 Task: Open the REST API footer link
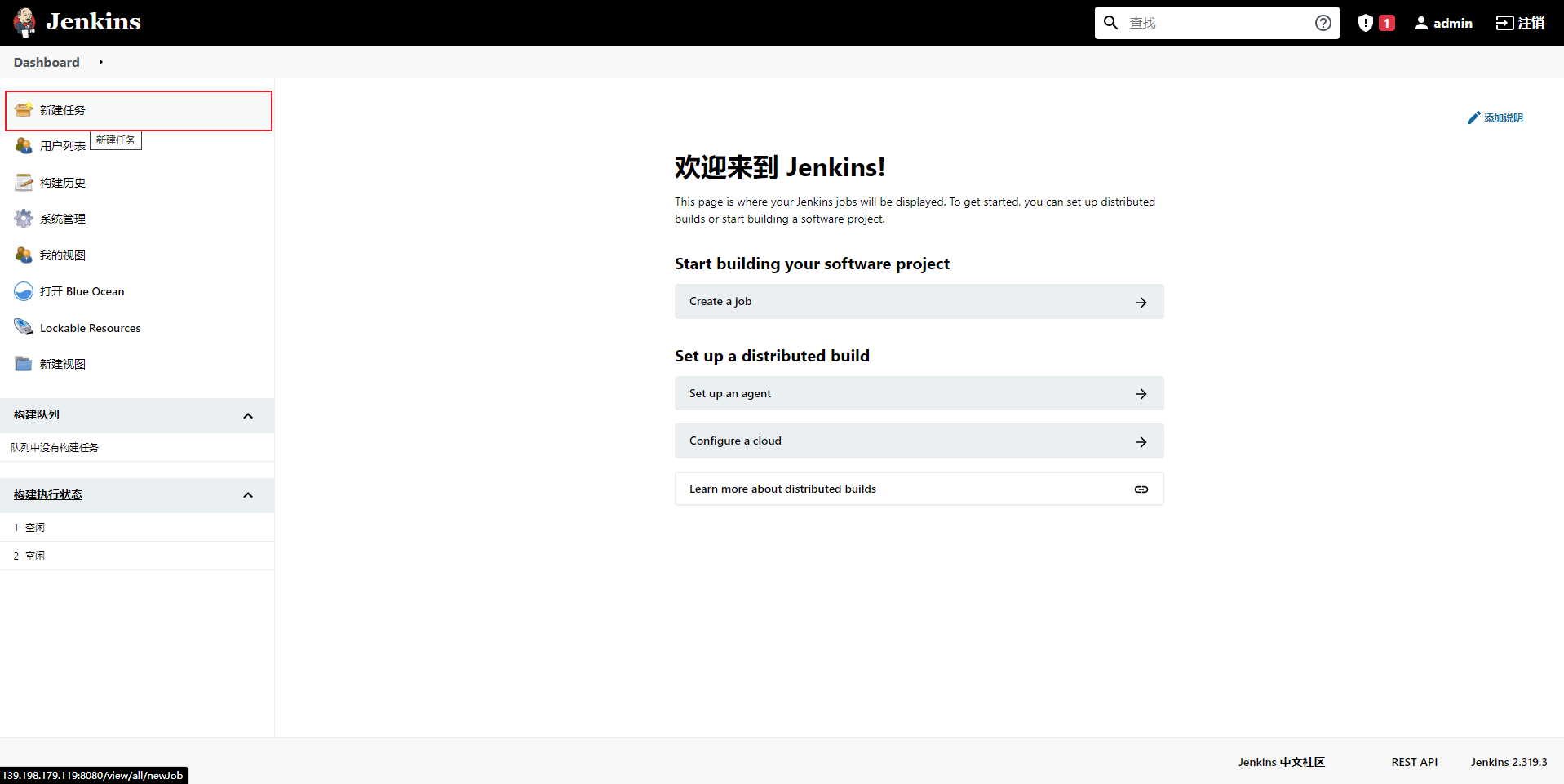(1415, 762)
